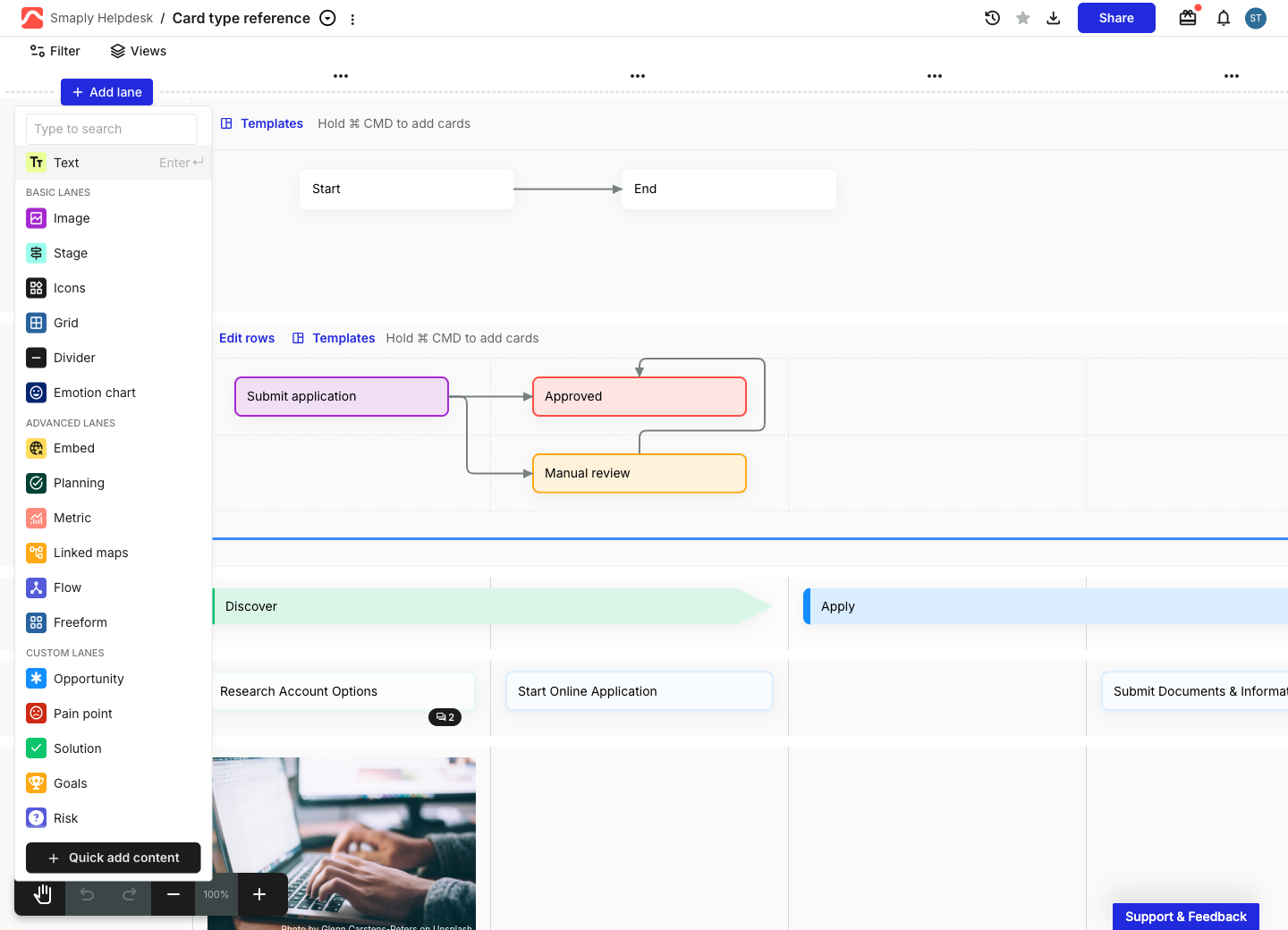The image size is (1288, 930).
Task: Go to Smaply Helpdesk breadcrumb
Action: point(102,18)
